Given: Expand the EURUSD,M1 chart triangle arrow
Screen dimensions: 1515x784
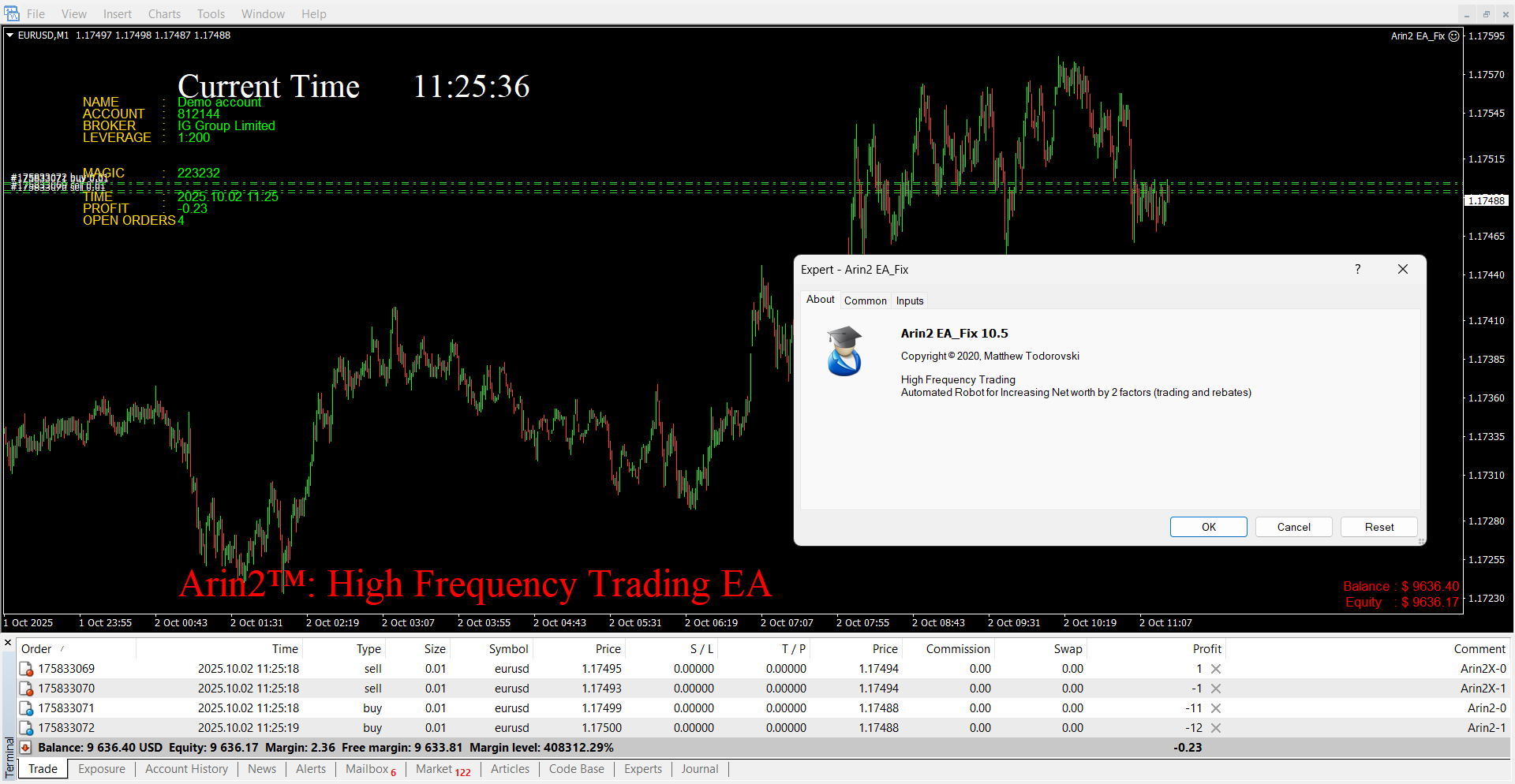Looking at the screenshot, I should (10, 35).
